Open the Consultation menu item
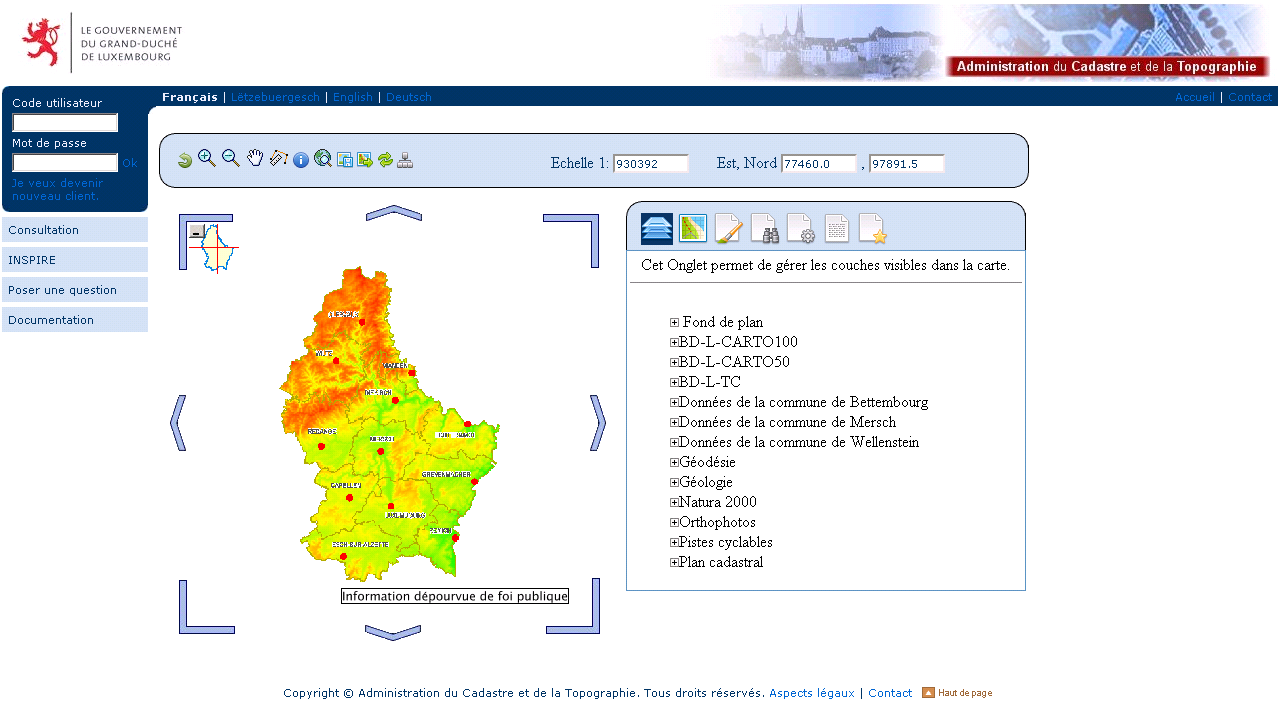This screenshot has height=714, width=1279. [75, 230]
